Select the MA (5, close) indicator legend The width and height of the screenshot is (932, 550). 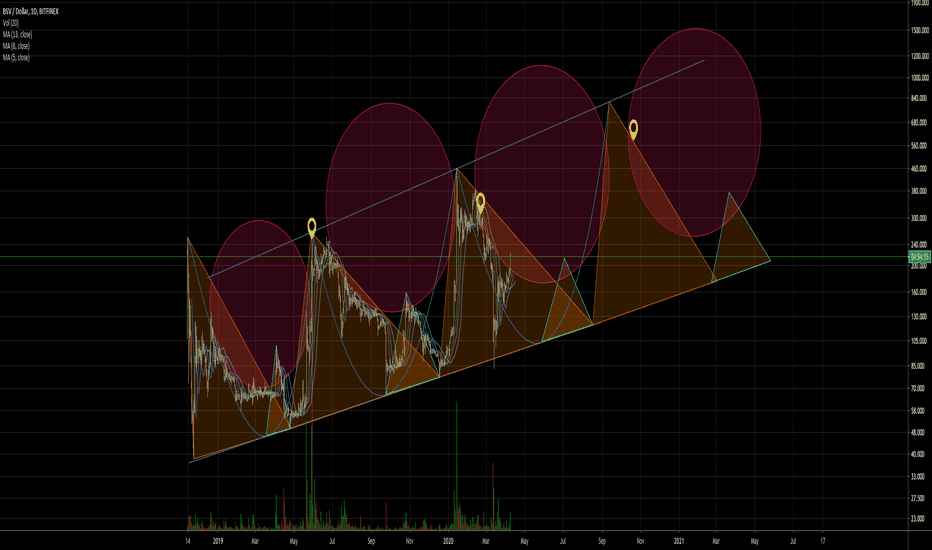(x=15, y=58)
